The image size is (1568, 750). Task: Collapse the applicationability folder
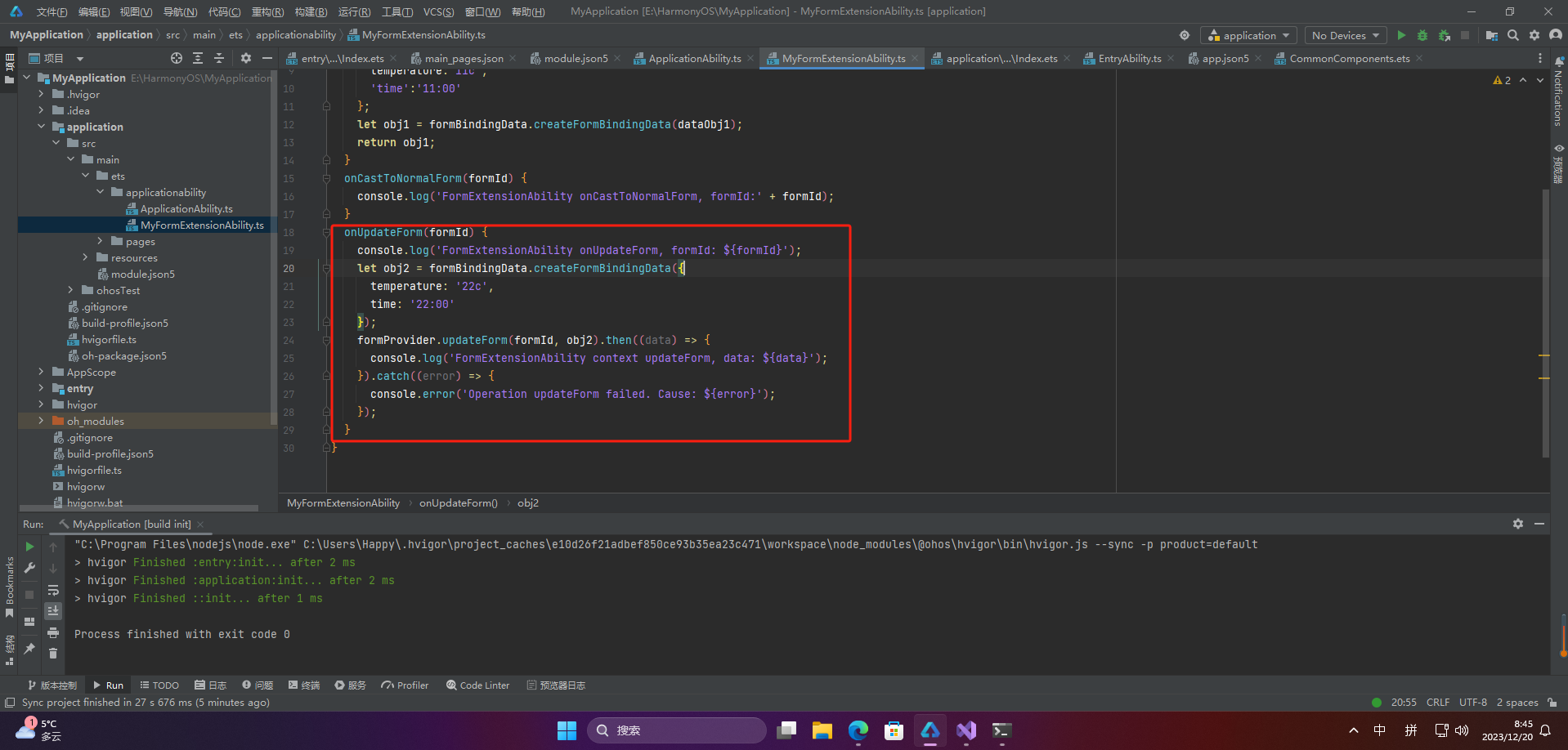[101, 192]
